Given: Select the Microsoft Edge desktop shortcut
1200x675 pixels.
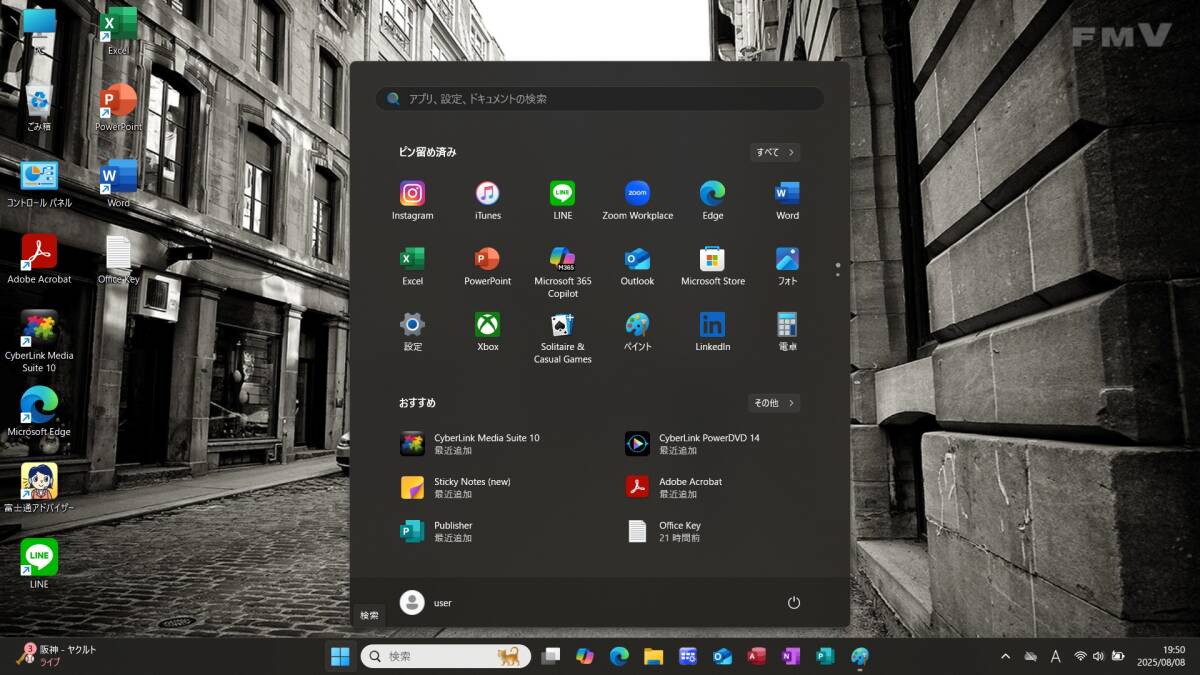Looking at the screenshot, I should tap(39, 412).
